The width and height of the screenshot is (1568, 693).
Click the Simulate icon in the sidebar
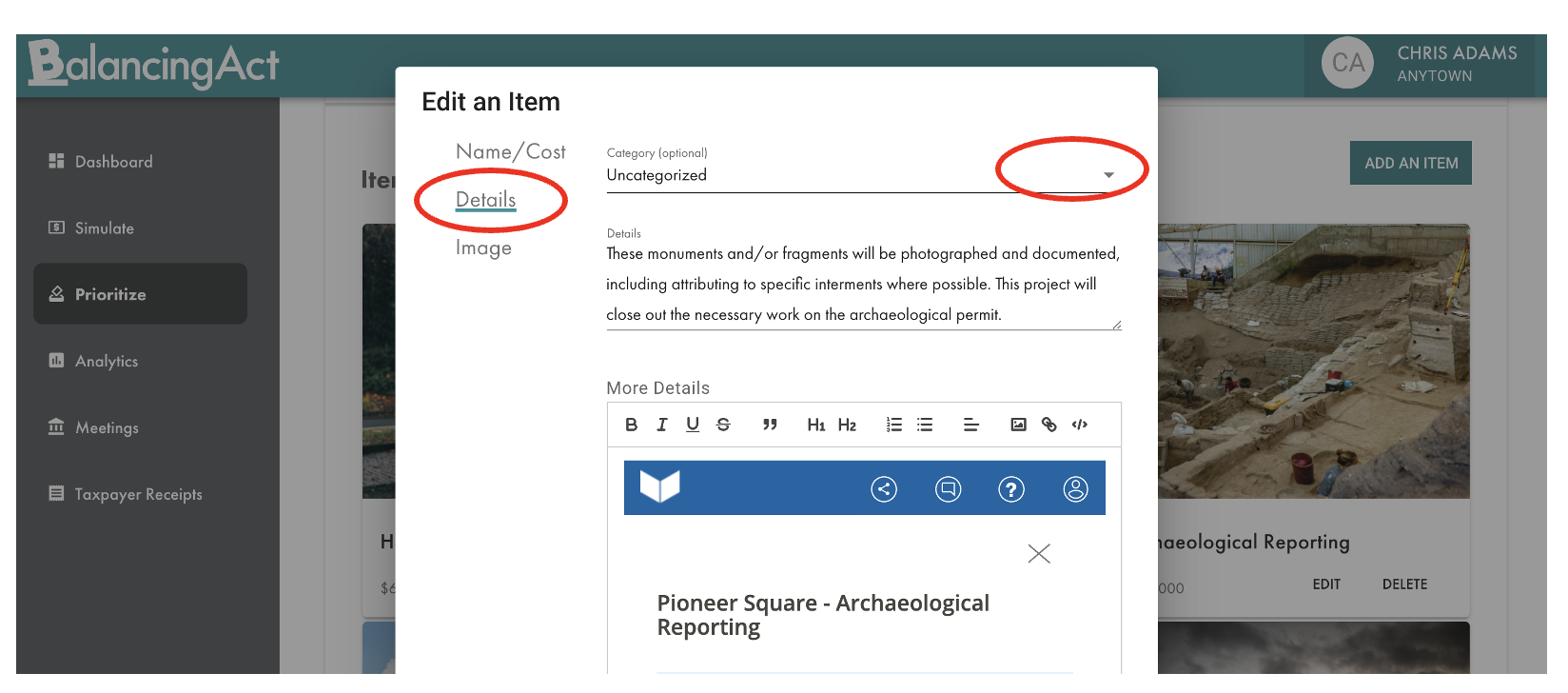click(x=56, y=228)
